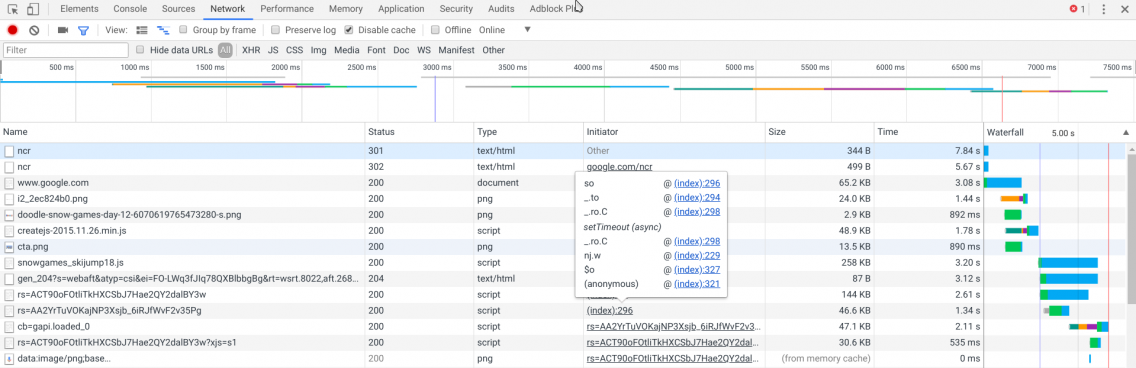Open the Application tab

click(x=401, y=9)
